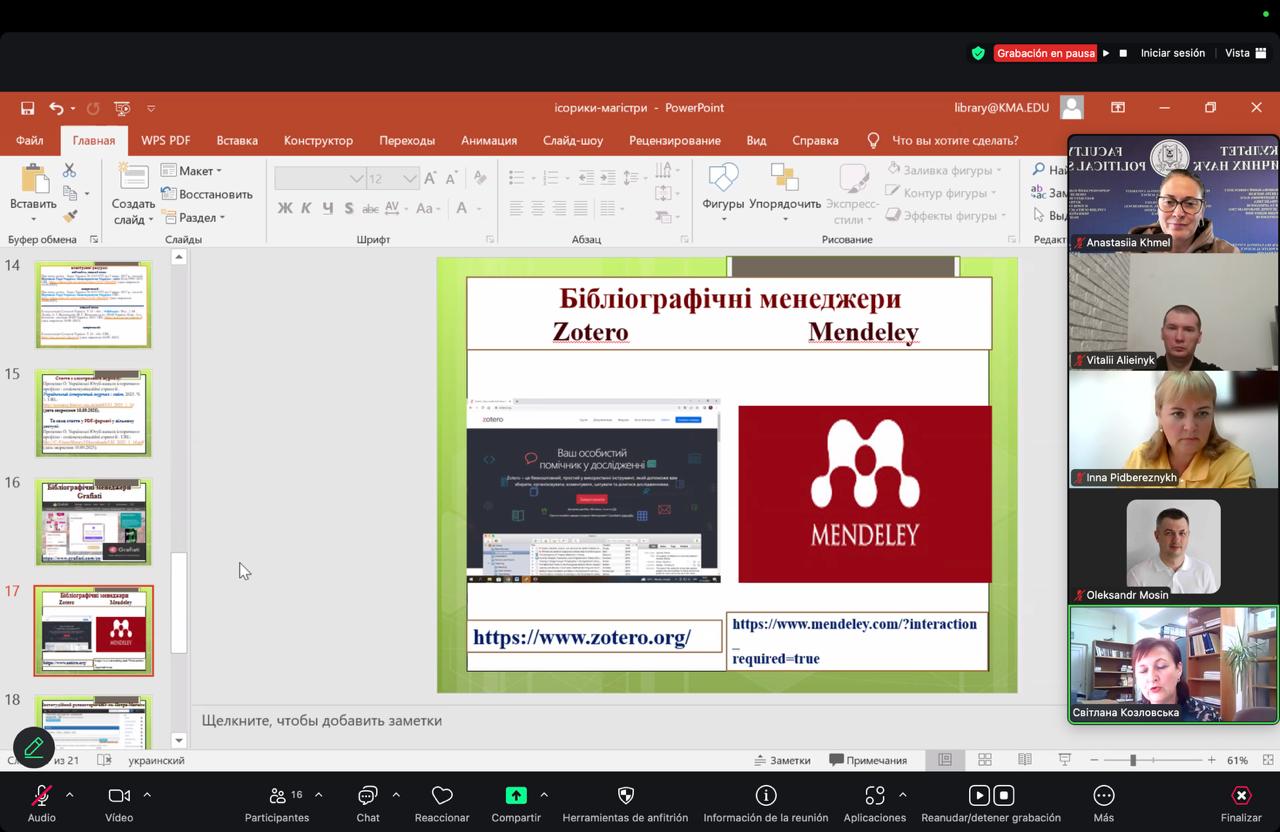Toggle camera with the Vídeo button

(x=119, y=803)
